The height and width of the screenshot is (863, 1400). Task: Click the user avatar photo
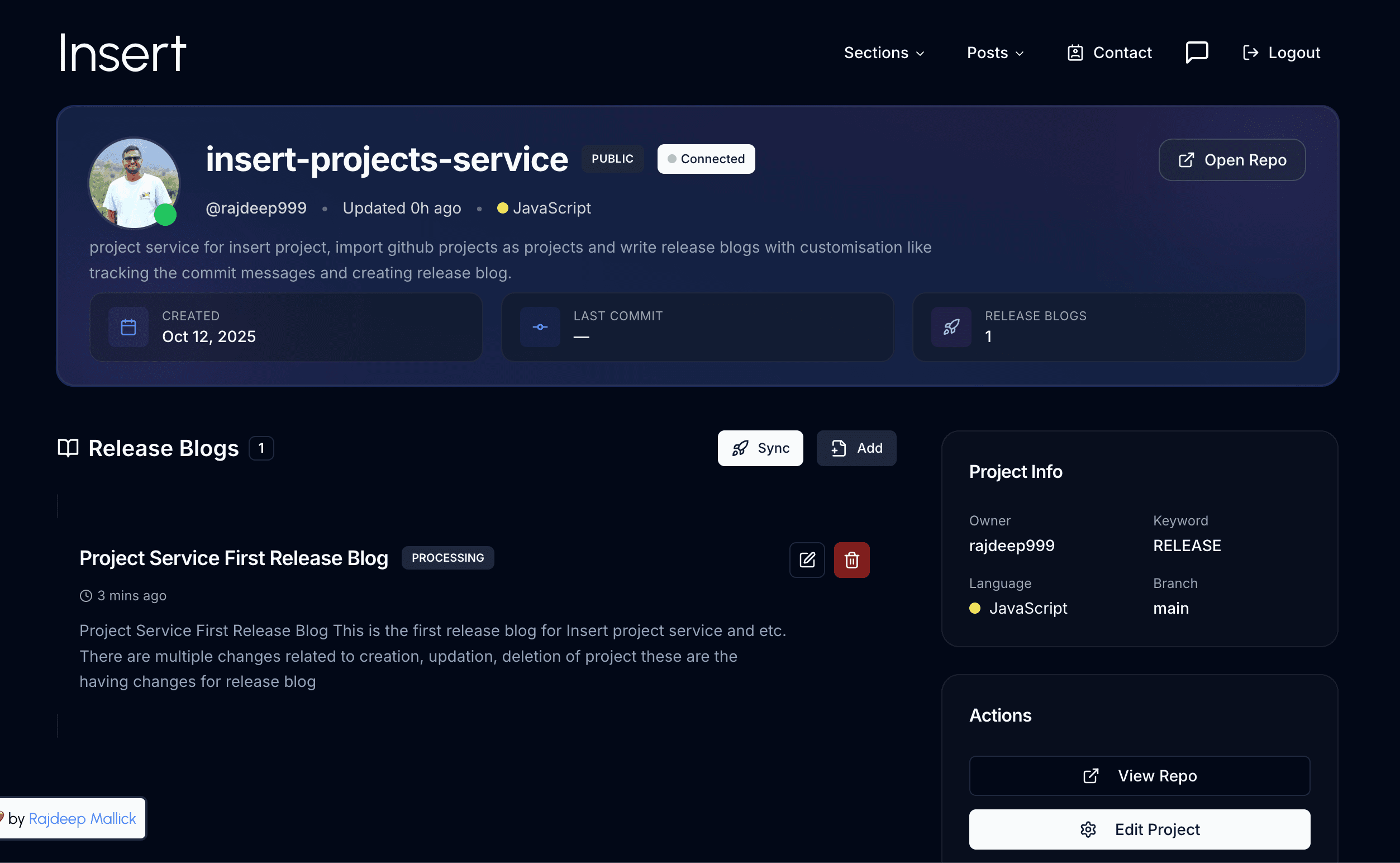click(134, 183)
